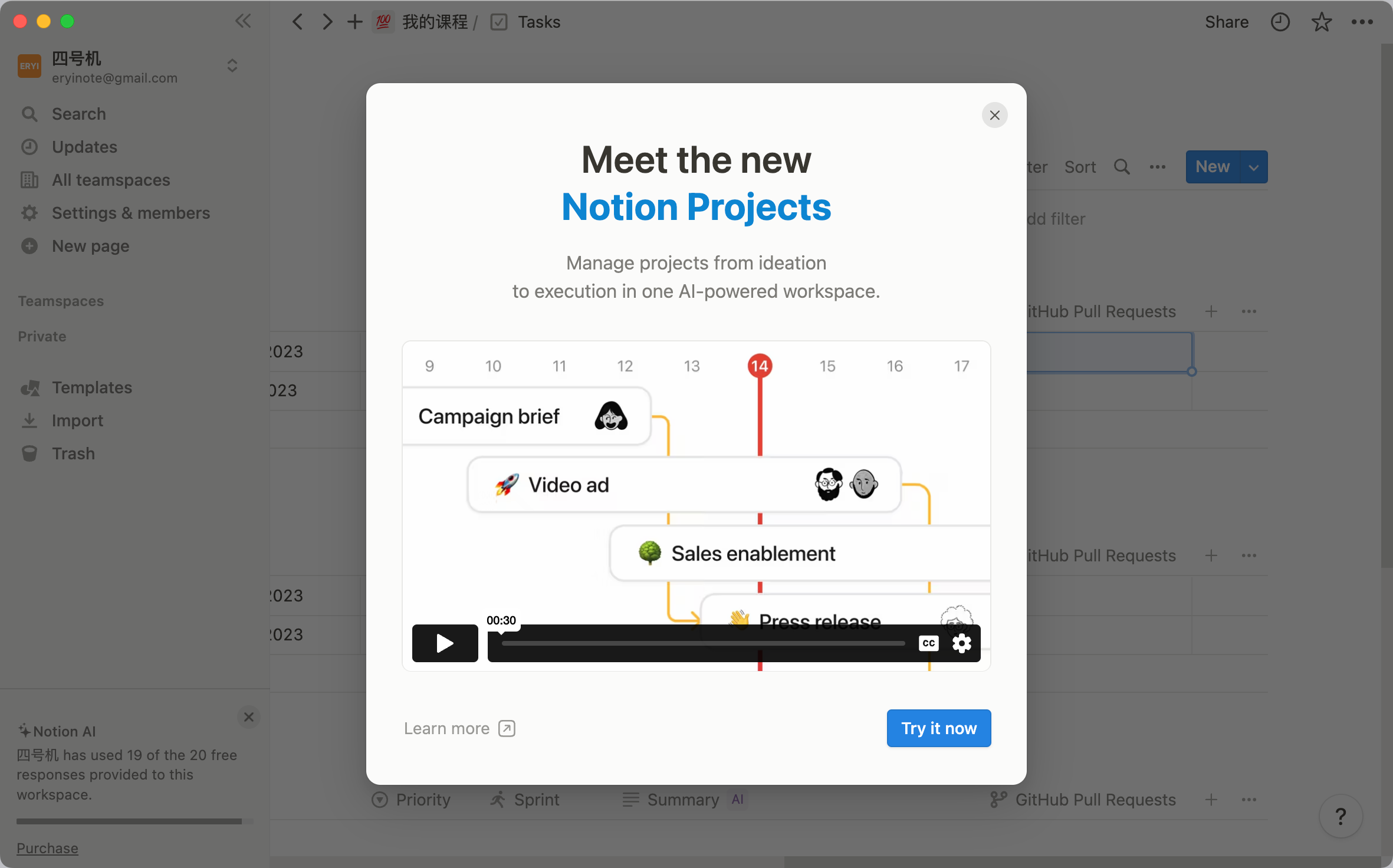
Task: Click the Summary AI column header
Action: [684, 800]
